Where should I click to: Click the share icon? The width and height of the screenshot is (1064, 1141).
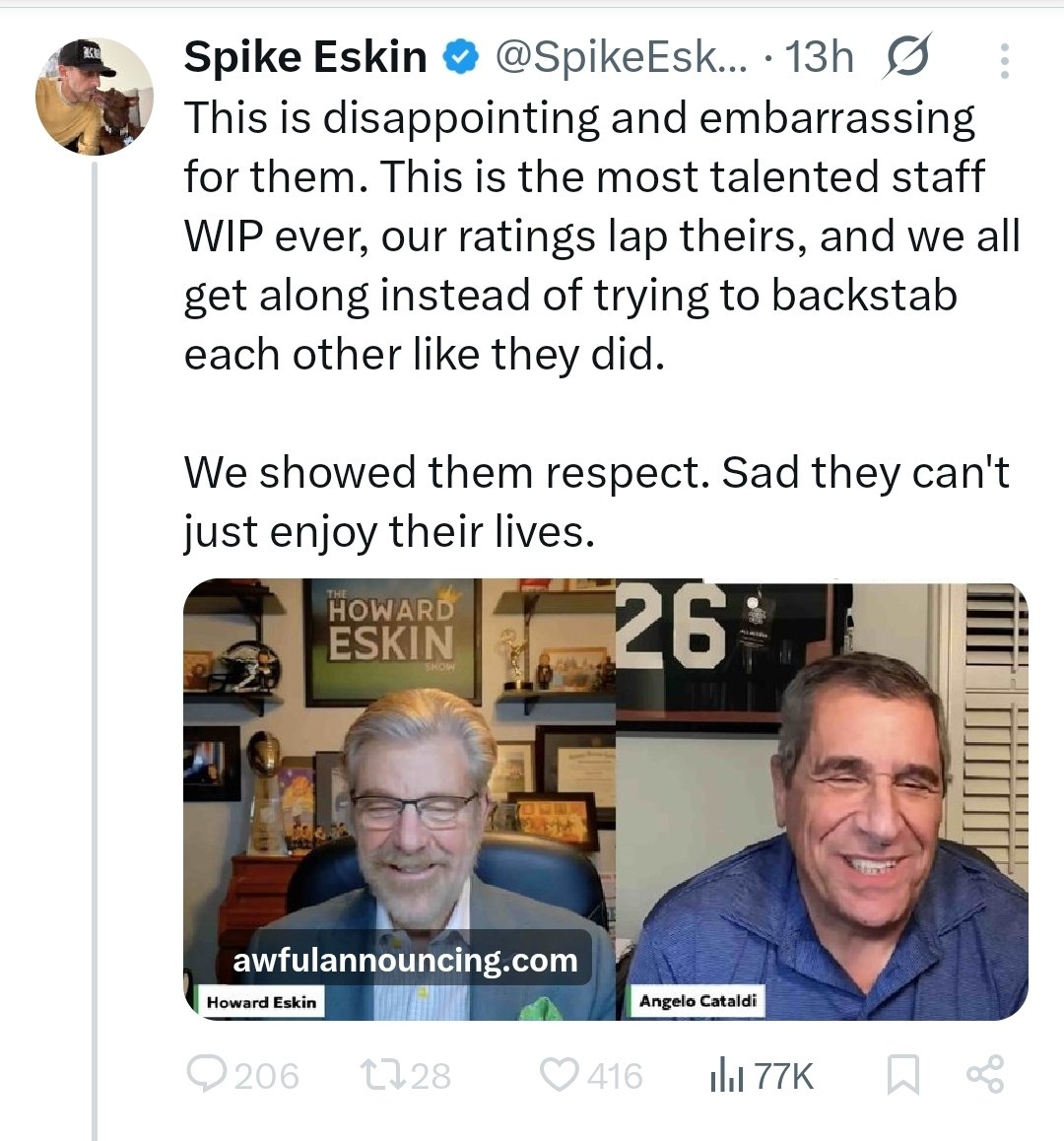(985, 1074)
